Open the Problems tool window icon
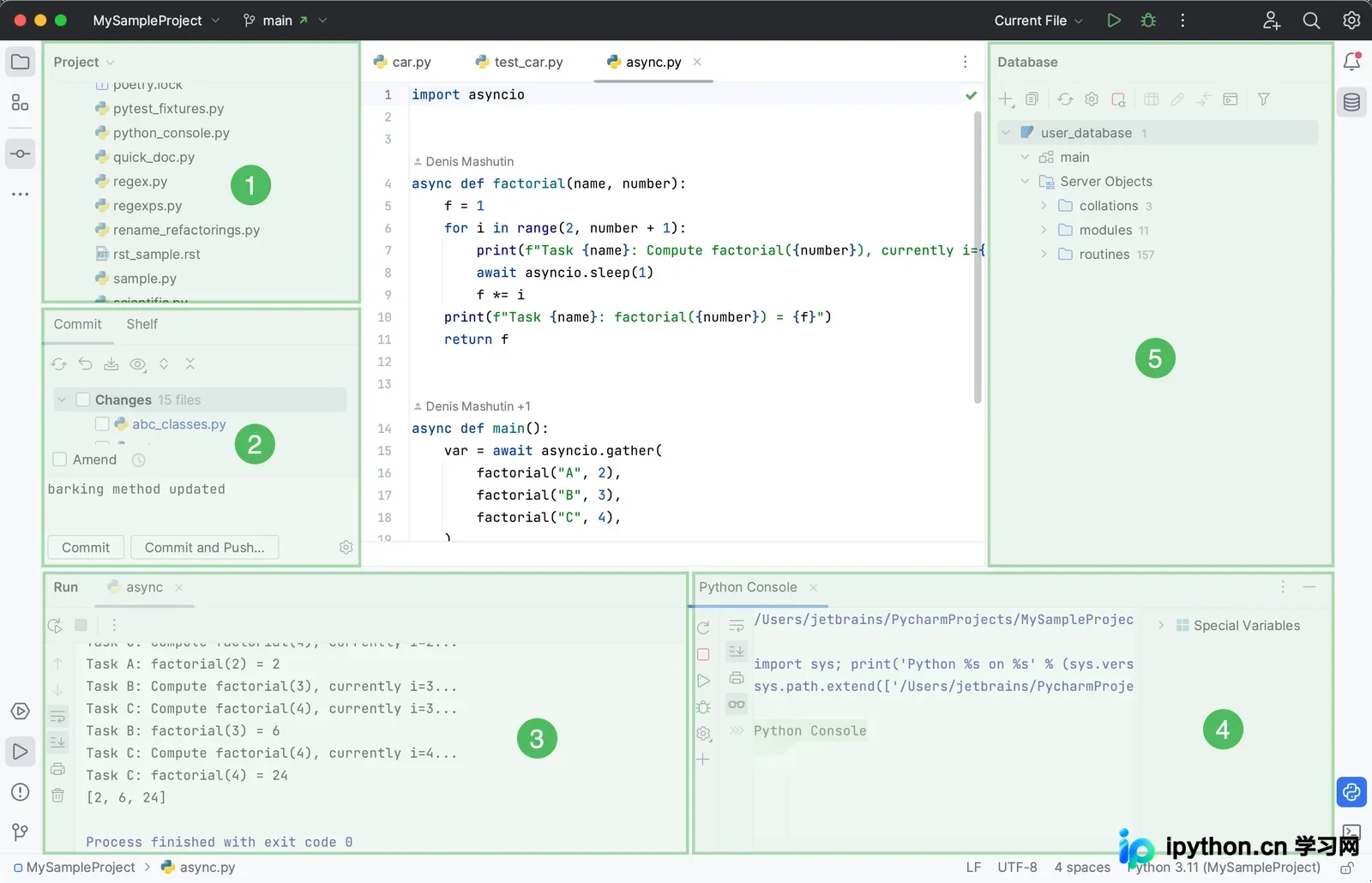The height and width of the screenshot is (883, 1372). [21, 792]
